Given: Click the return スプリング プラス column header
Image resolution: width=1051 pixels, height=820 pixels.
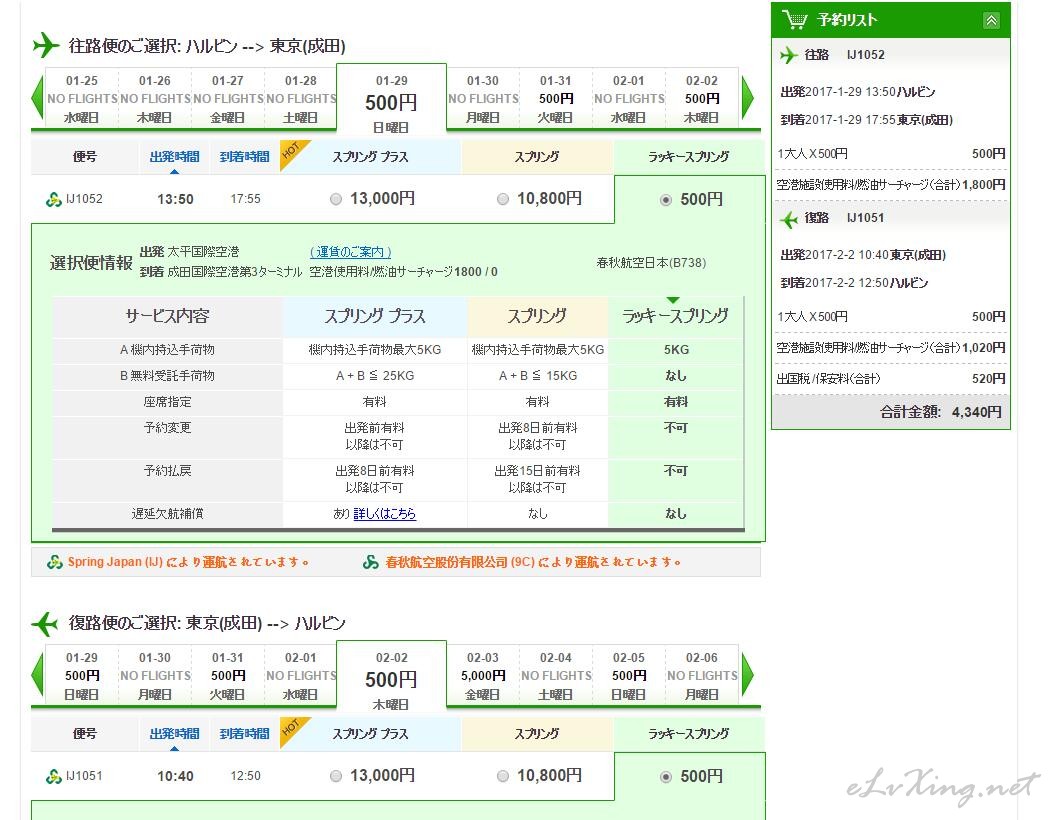Looking at the screenshot, I should [370, 734].
